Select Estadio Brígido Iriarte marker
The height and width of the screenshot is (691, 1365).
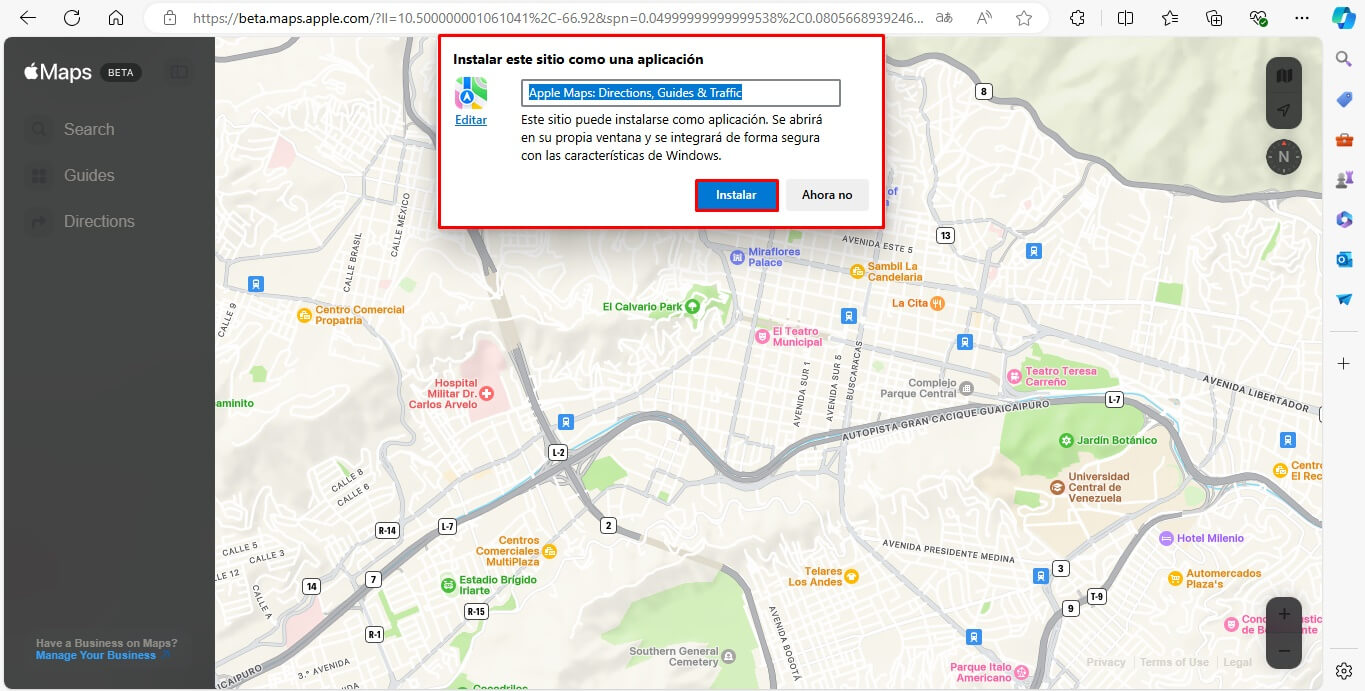(x=449, y=584)
